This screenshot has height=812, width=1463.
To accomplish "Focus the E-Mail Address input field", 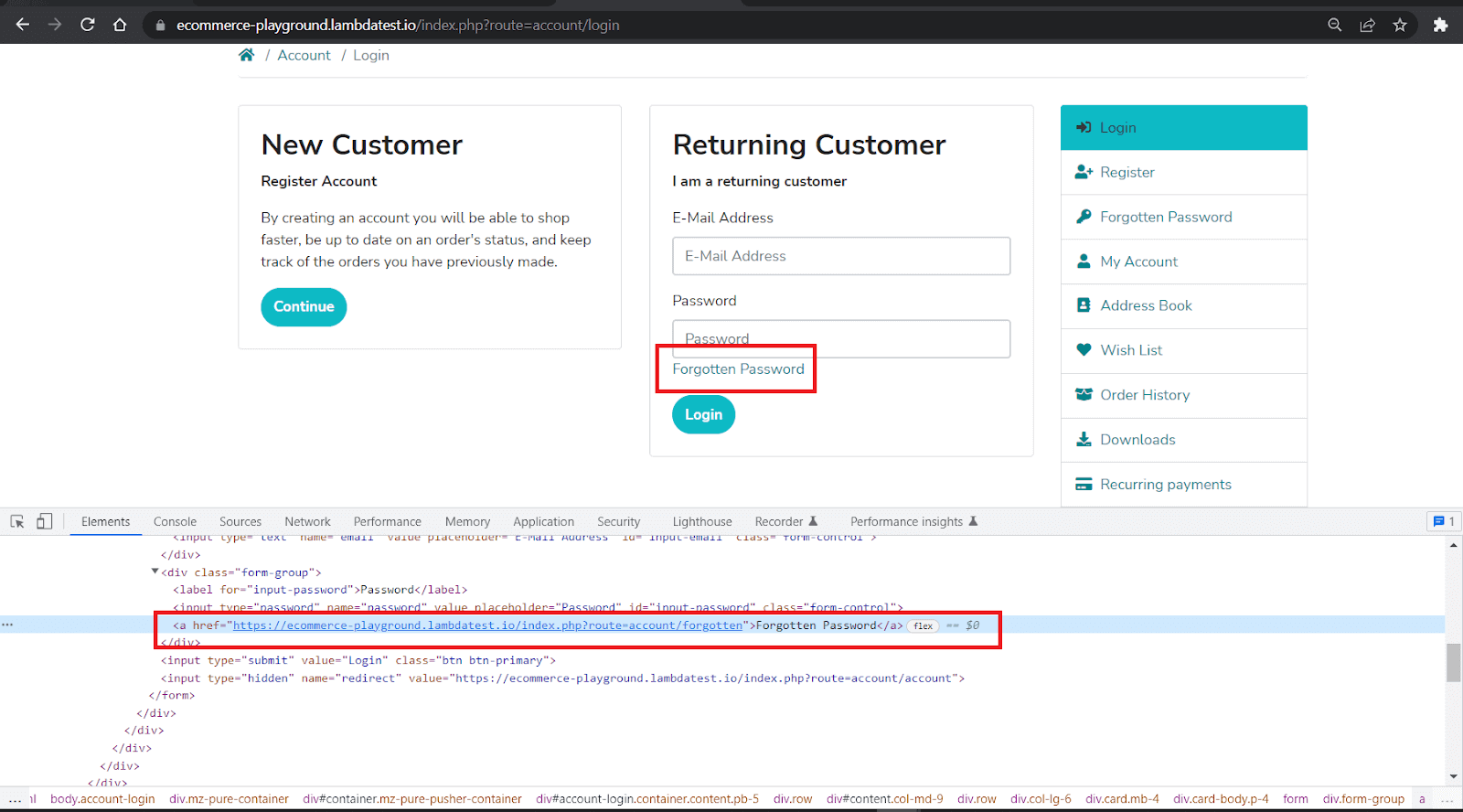I will [x=841, y=256].
